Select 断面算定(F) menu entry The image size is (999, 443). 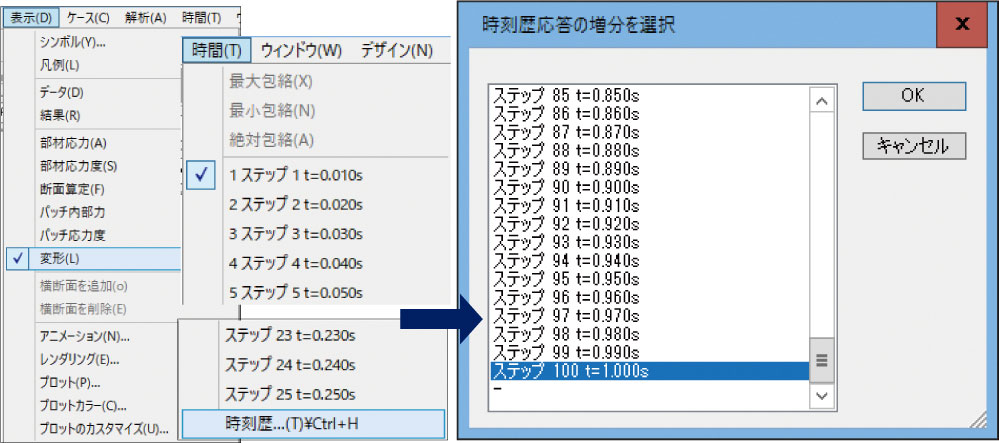tap(72, 189)
